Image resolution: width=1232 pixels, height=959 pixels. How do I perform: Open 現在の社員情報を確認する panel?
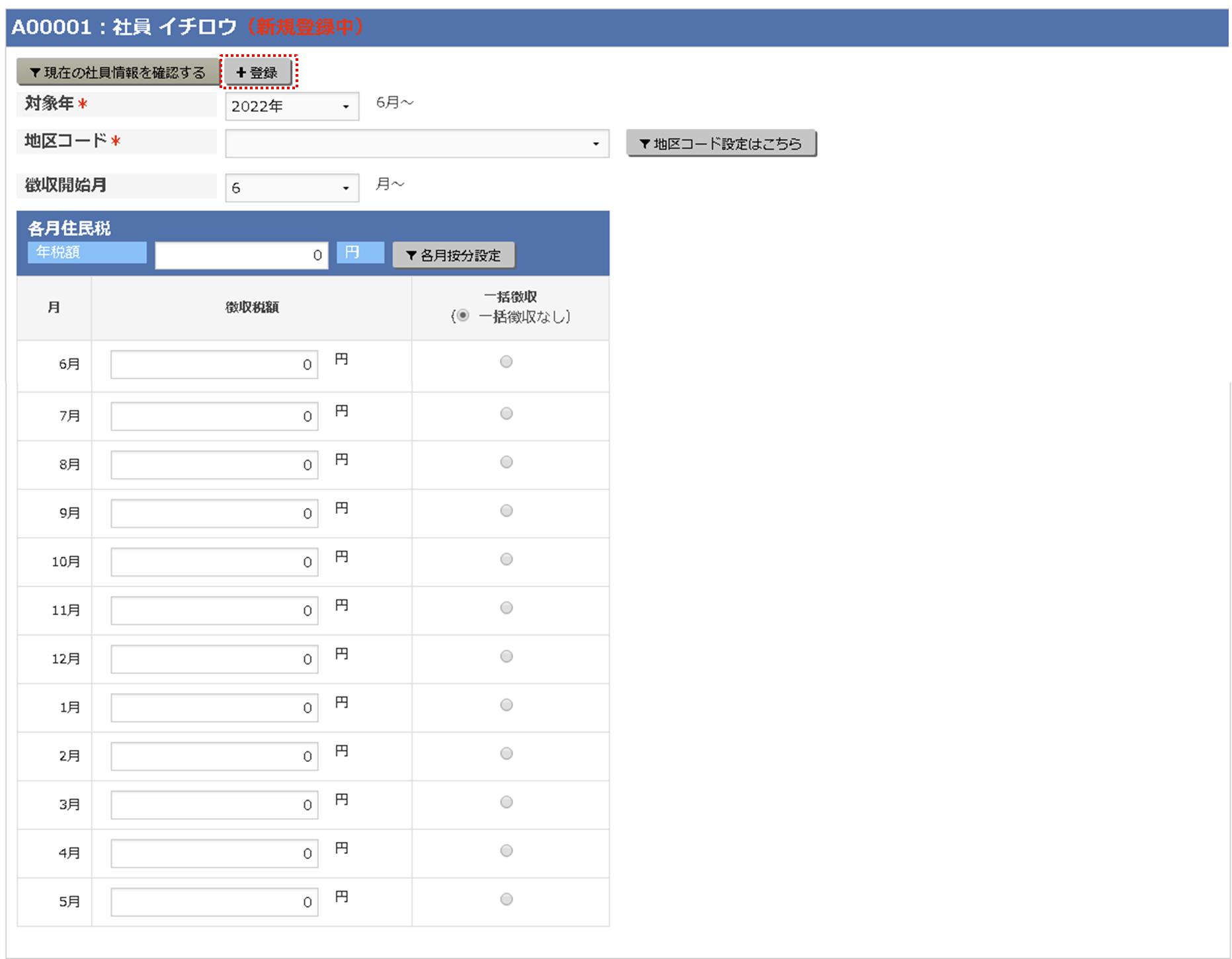(x=118, y=73)
